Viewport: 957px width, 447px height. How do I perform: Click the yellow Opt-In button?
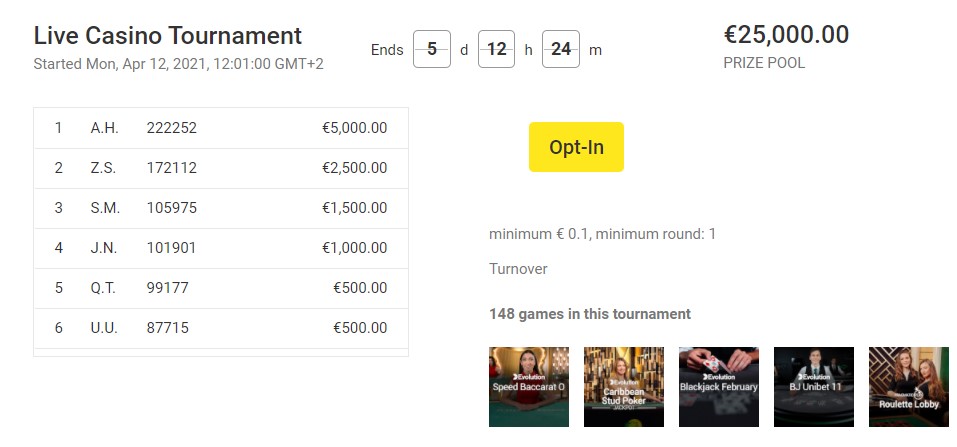click(x=576, y=147)
